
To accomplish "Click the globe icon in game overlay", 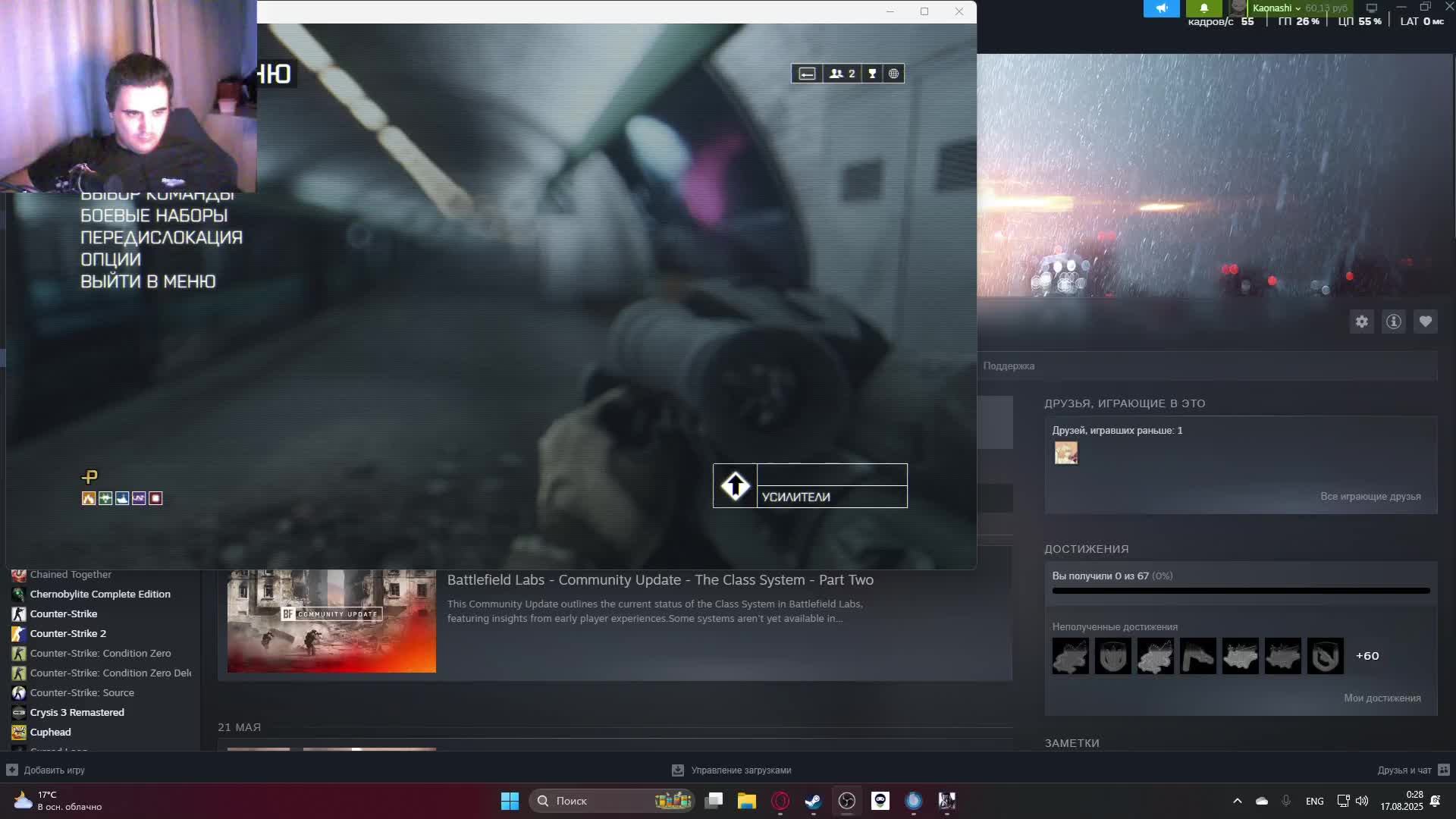I will tap(893, 74).
